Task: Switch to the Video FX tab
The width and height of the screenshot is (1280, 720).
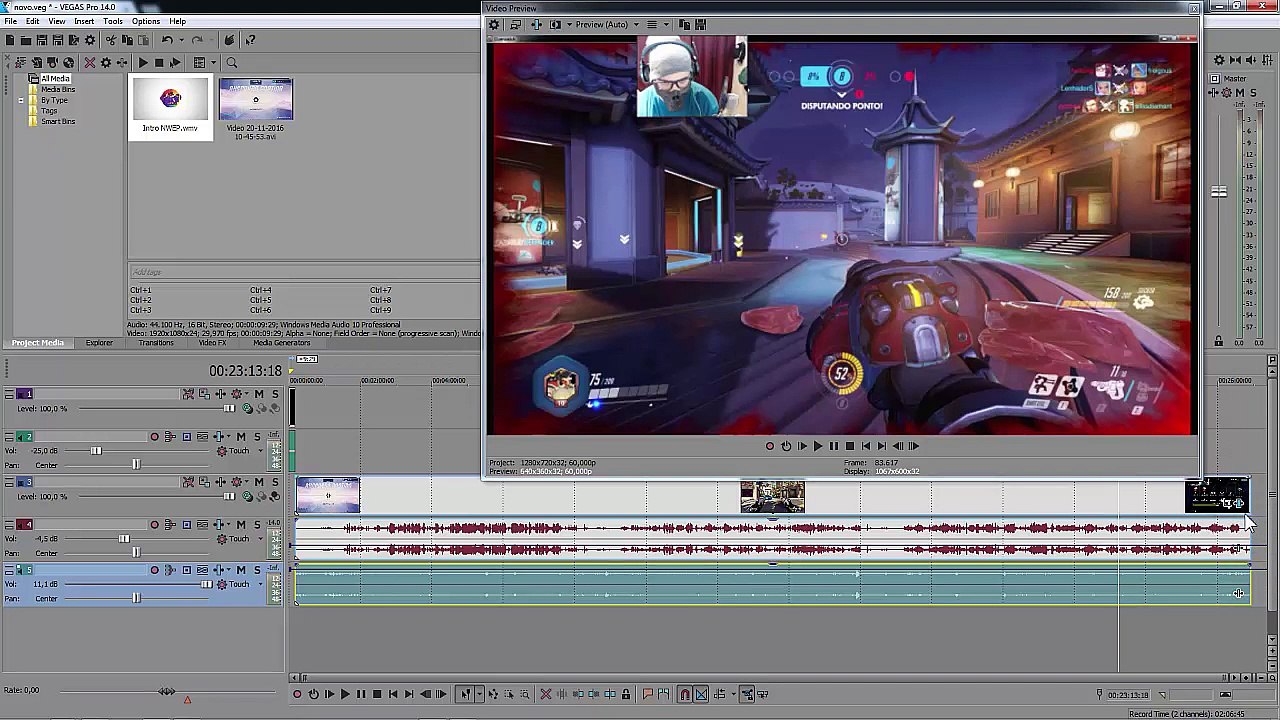Action: (x=212, y=343)
